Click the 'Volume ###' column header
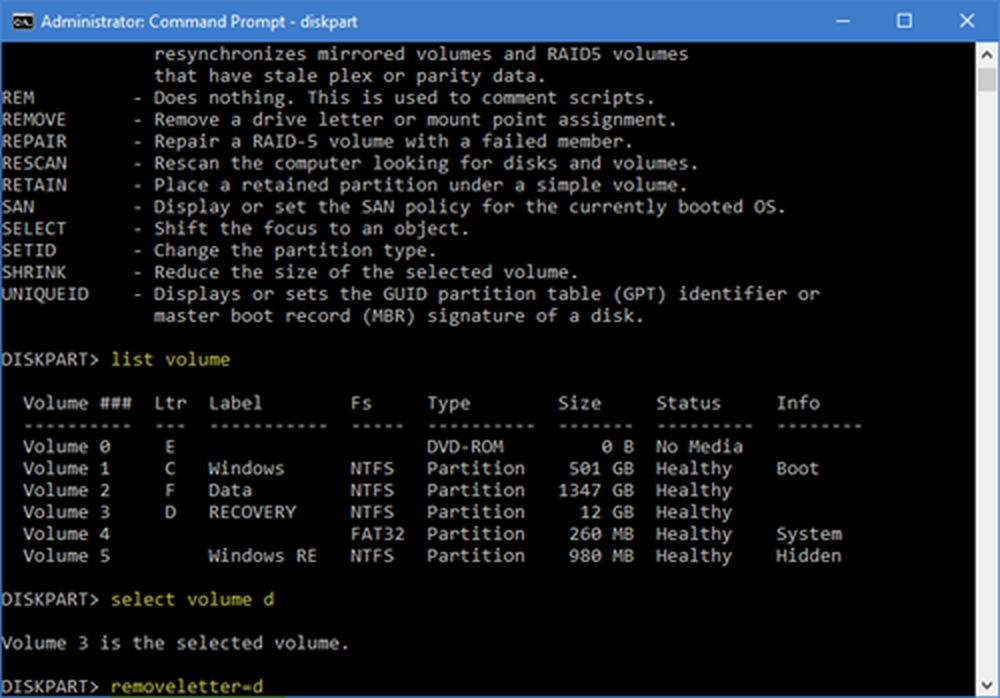The image size is (1000, 698). tap(78, 403)
